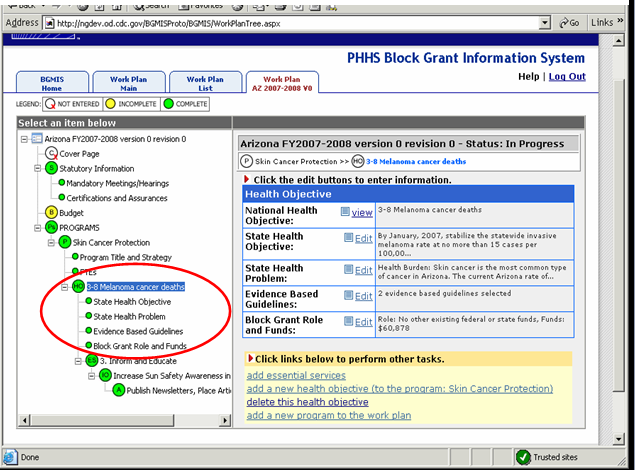The image size is (635, 470).
Task: Click the document icon beside National Health Objective view
Action: click(345, 212)
